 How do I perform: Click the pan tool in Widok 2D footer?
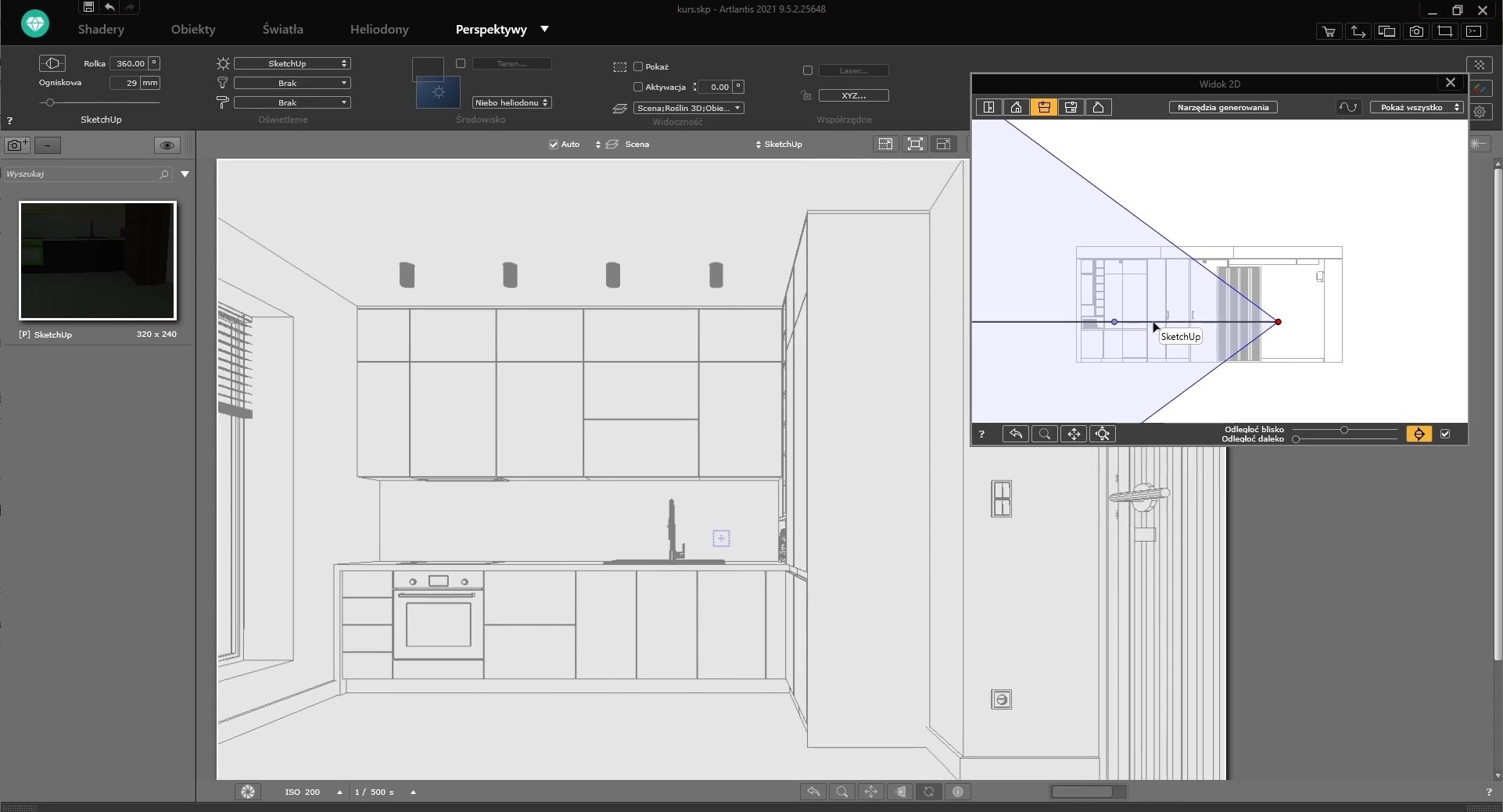click(1074, 434)
